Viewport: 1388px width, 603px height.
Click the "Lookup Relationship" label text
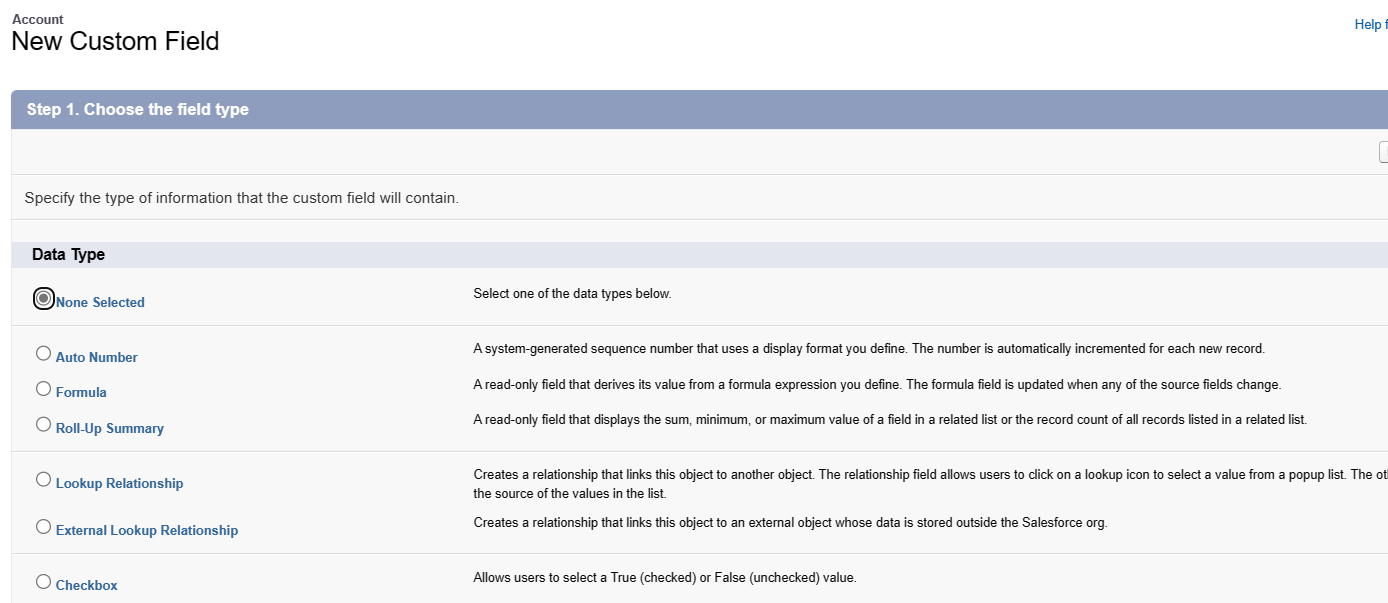[x=120, y=483]
